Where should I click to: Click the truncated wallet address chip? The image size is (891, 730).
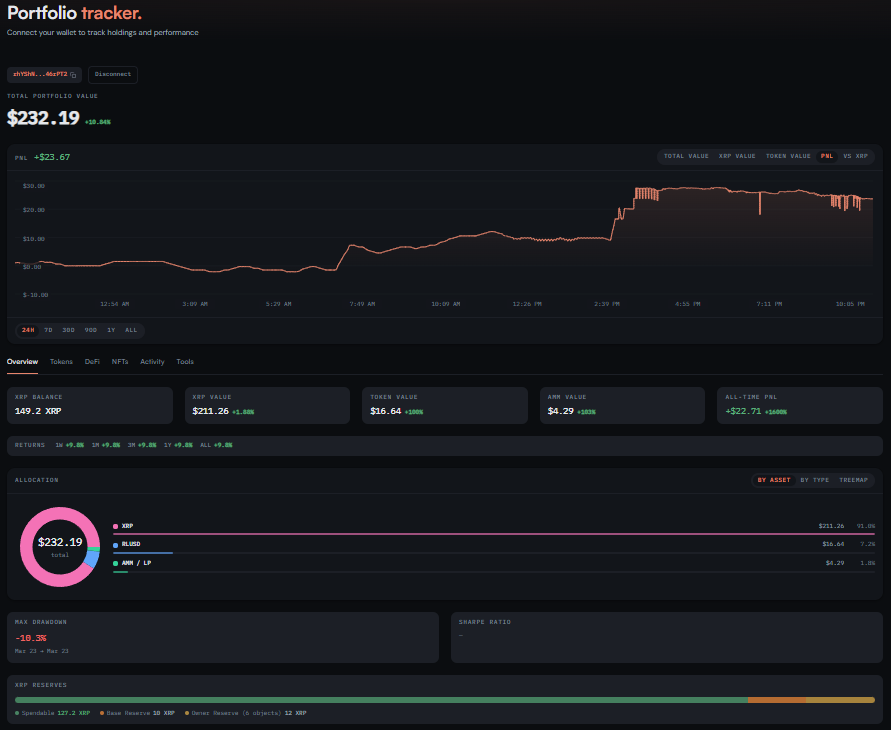[44, 74]
